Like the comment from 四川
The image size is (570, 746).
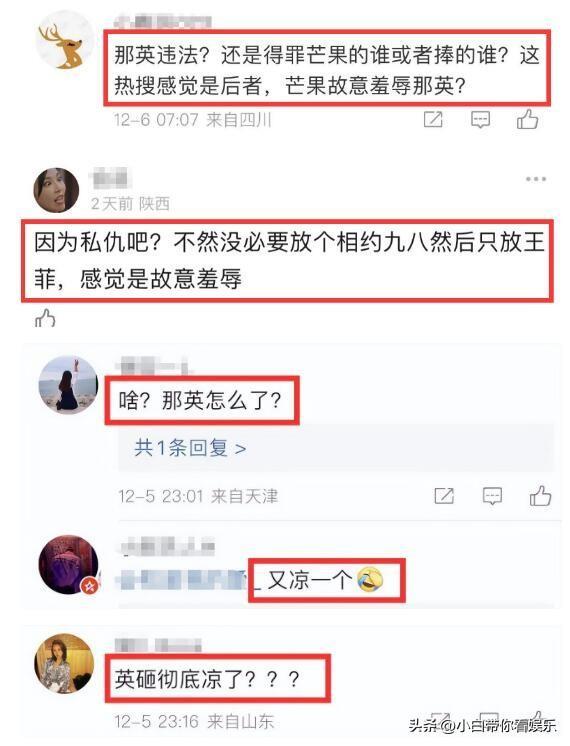[527, 119]
